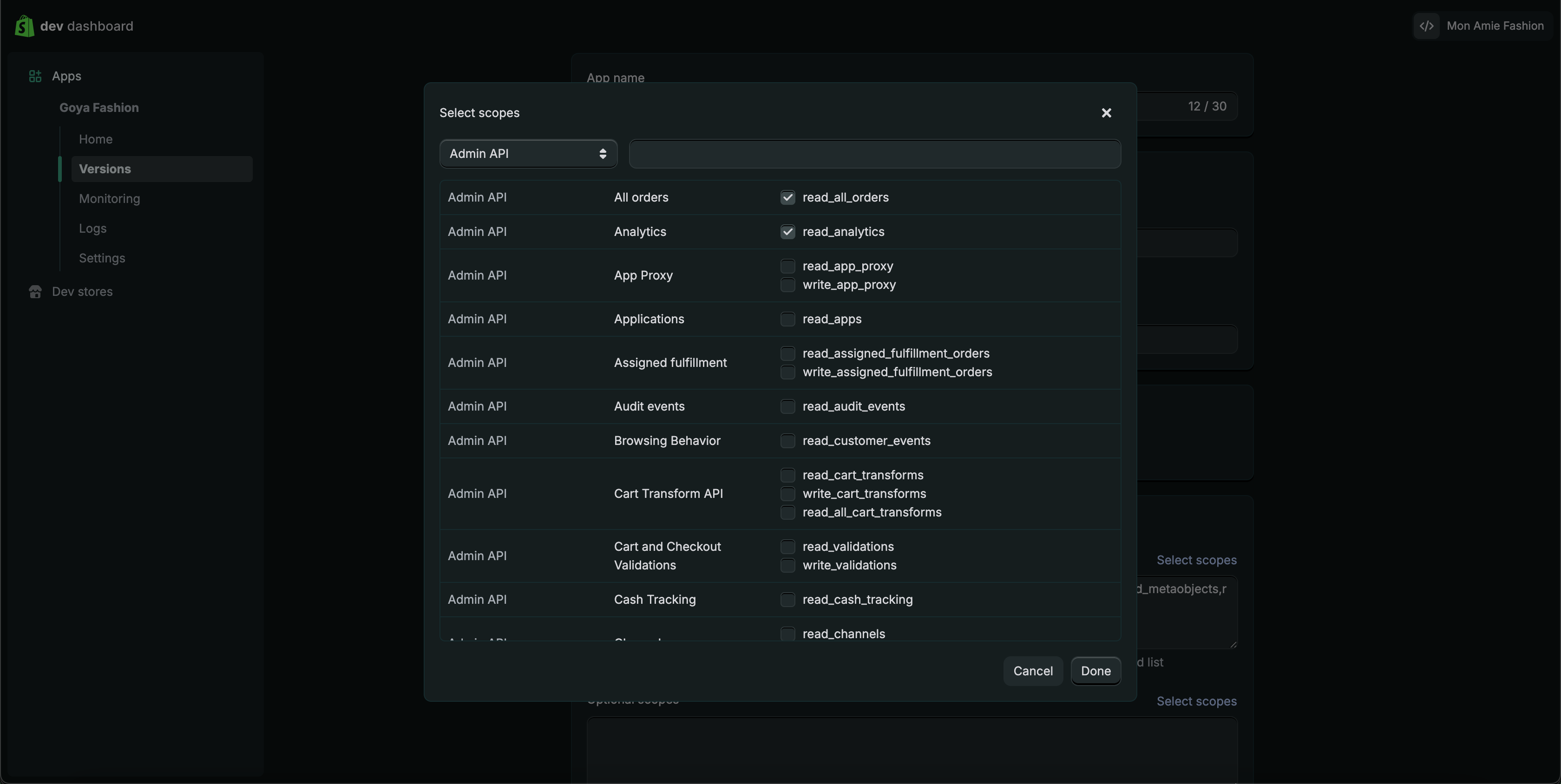Enable the write_app_proxy scope
This screenshot has height=784, width=1561.
[x=787, y=285]
